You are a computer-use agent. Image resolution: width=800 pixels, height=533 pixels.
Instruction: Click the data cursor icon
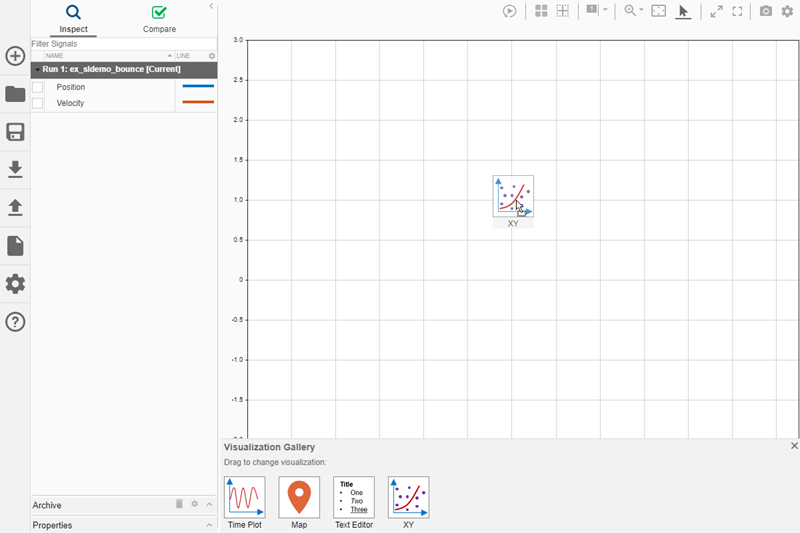coord(592,10)
